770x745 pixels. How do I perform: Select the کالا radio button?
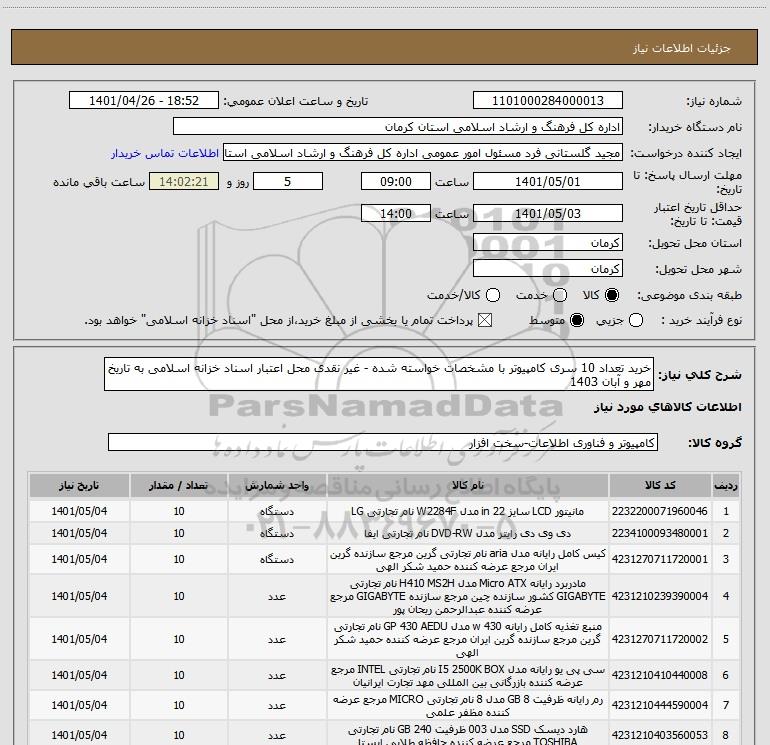(612, 295)
